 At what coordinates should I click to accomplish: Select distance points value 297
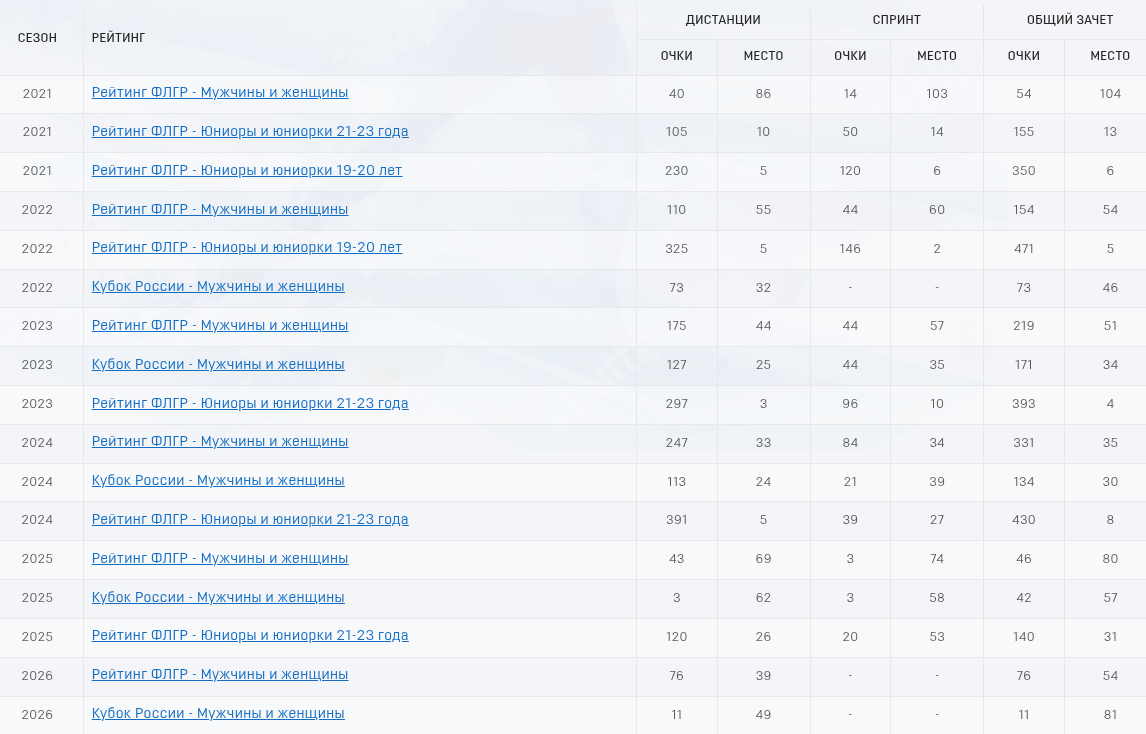point(676,404)
